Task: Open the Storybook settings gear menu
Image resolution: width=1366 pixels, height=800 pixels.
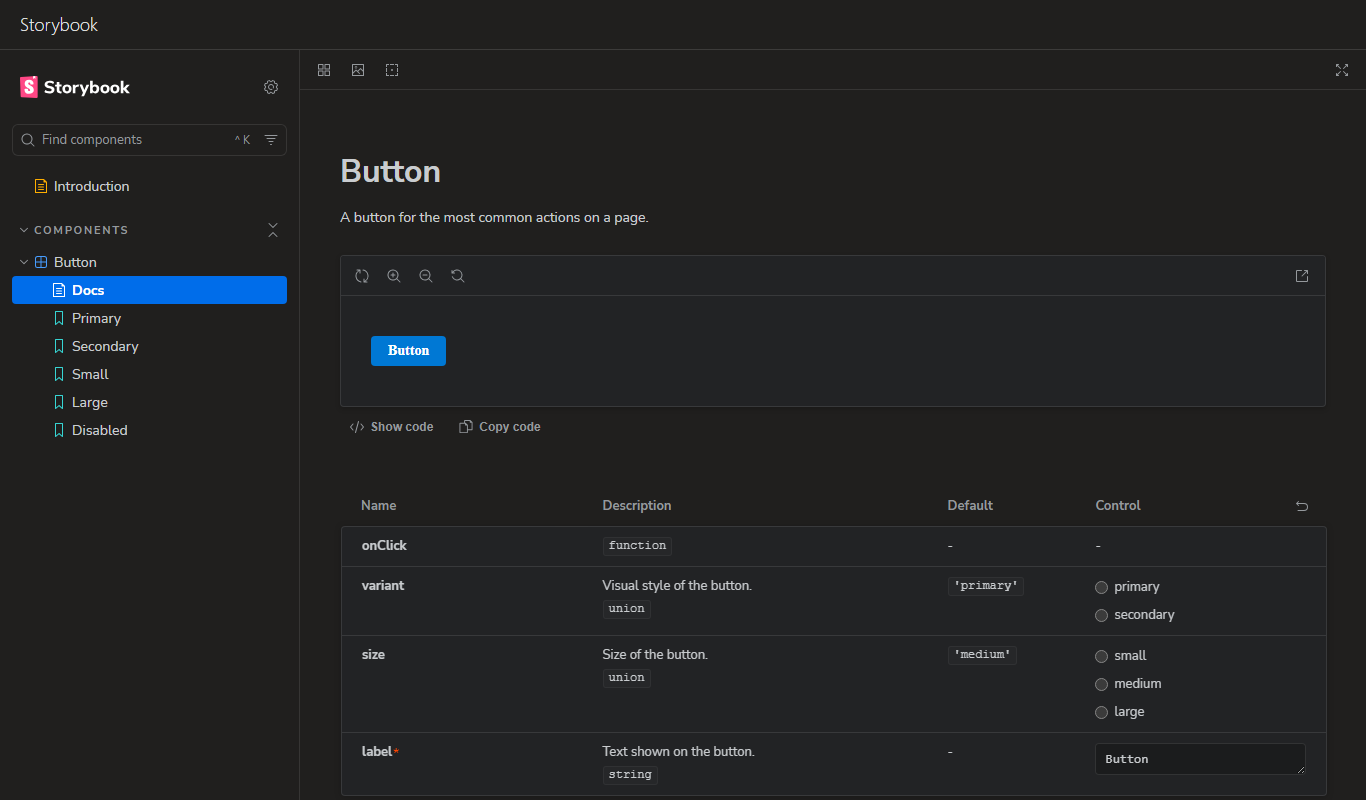Action: pyautogui.click(x=271, y=87)
